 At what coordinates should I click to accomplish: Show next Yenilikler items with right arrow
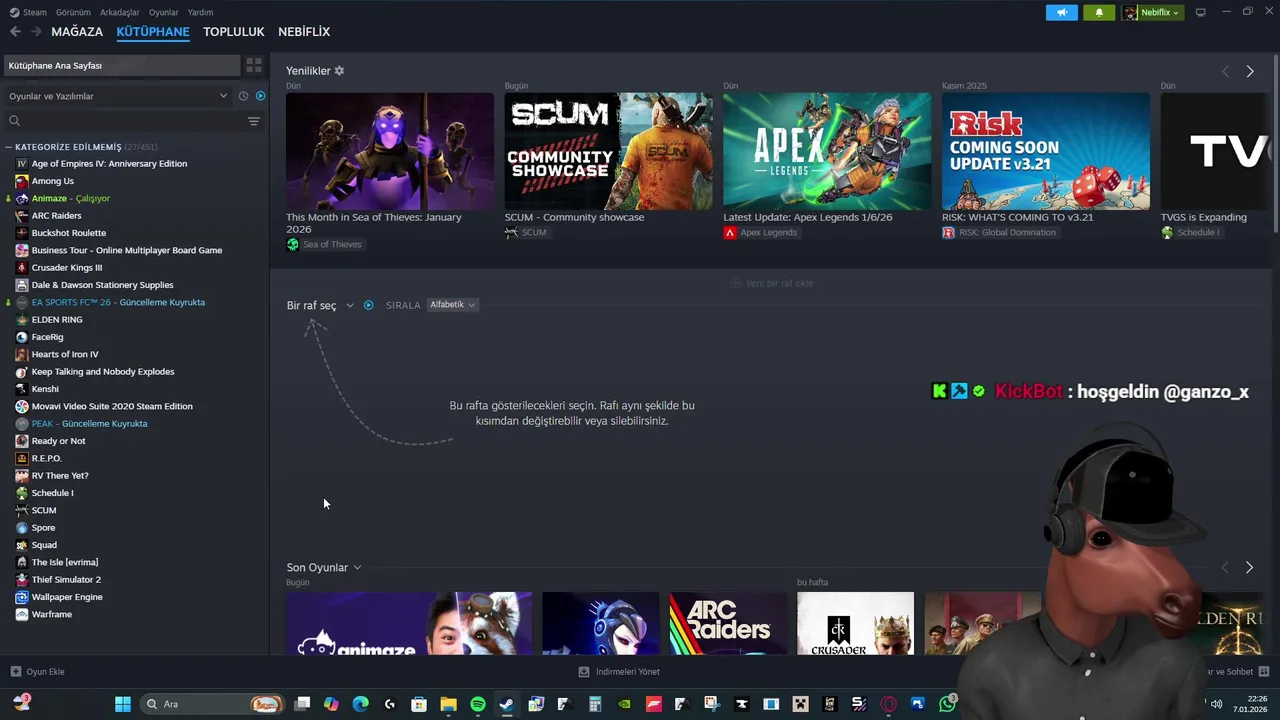tap(1250, 71)
